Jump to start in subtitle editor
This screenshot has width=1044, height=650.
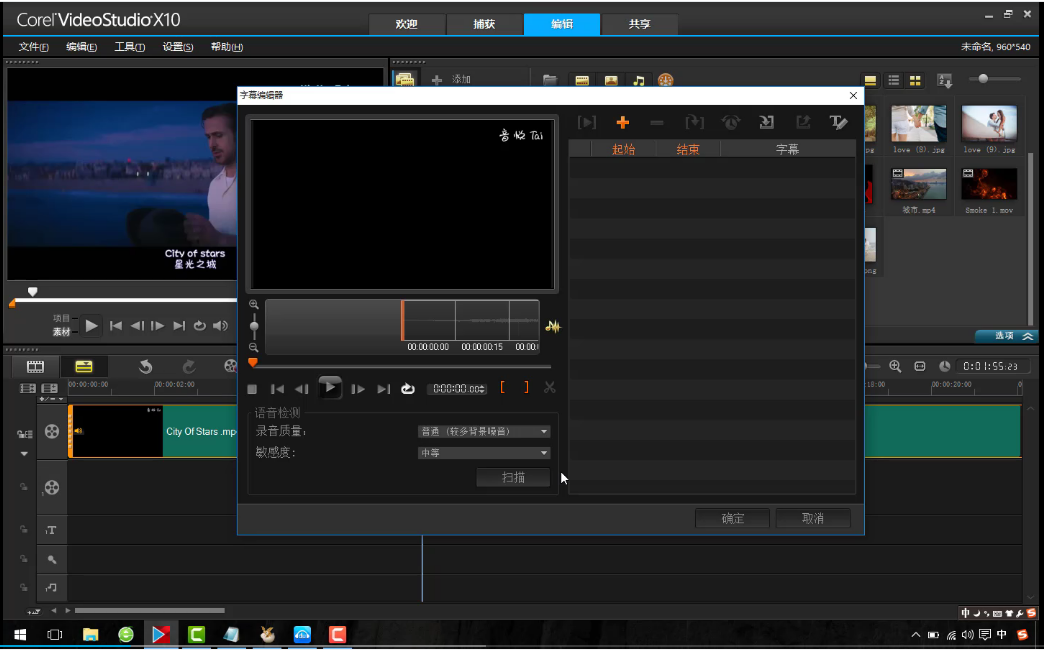[278, 389]
